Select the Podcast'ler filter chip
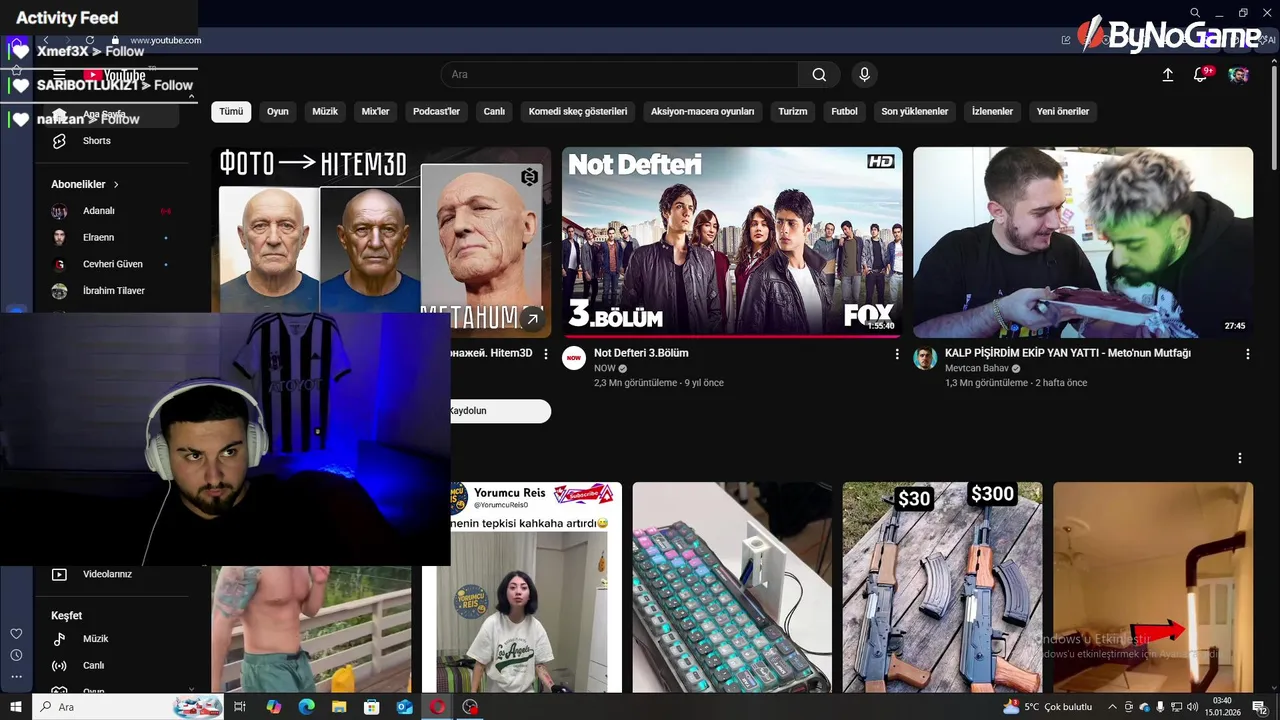The image size is (1280, 720). click(x=436, y=112)
